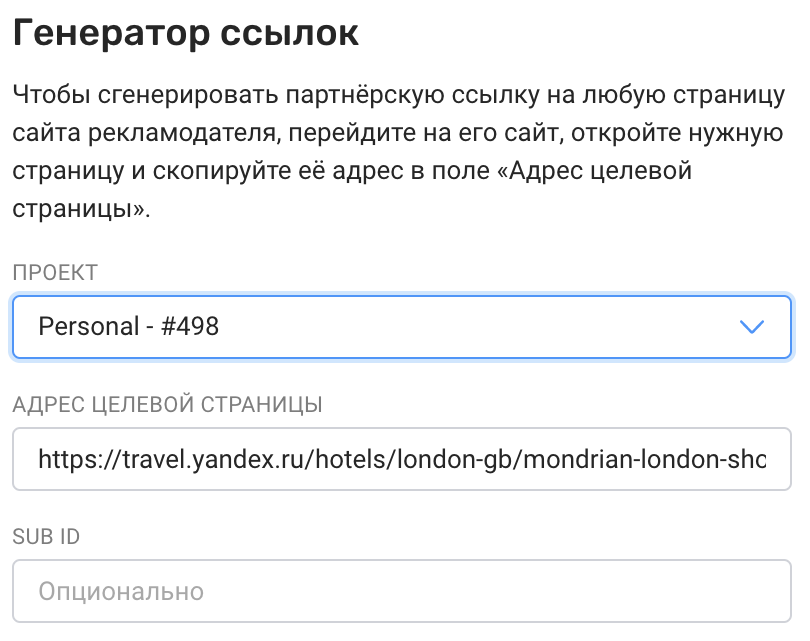The image size is (810, 641).
Task: Click the quoted '«Адрес целевой' text in the description
Action: click(605, 170)
